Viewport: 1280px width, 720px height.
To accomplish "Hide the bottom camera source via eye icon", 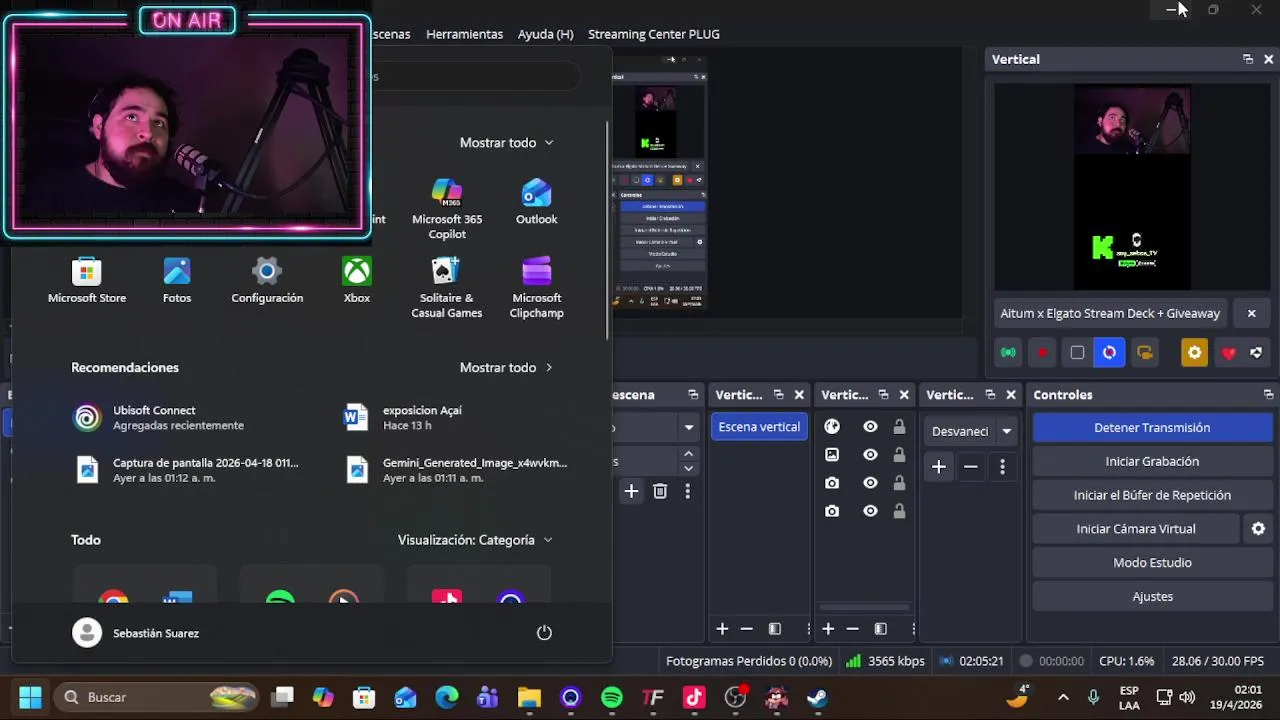I will [870, 510].
